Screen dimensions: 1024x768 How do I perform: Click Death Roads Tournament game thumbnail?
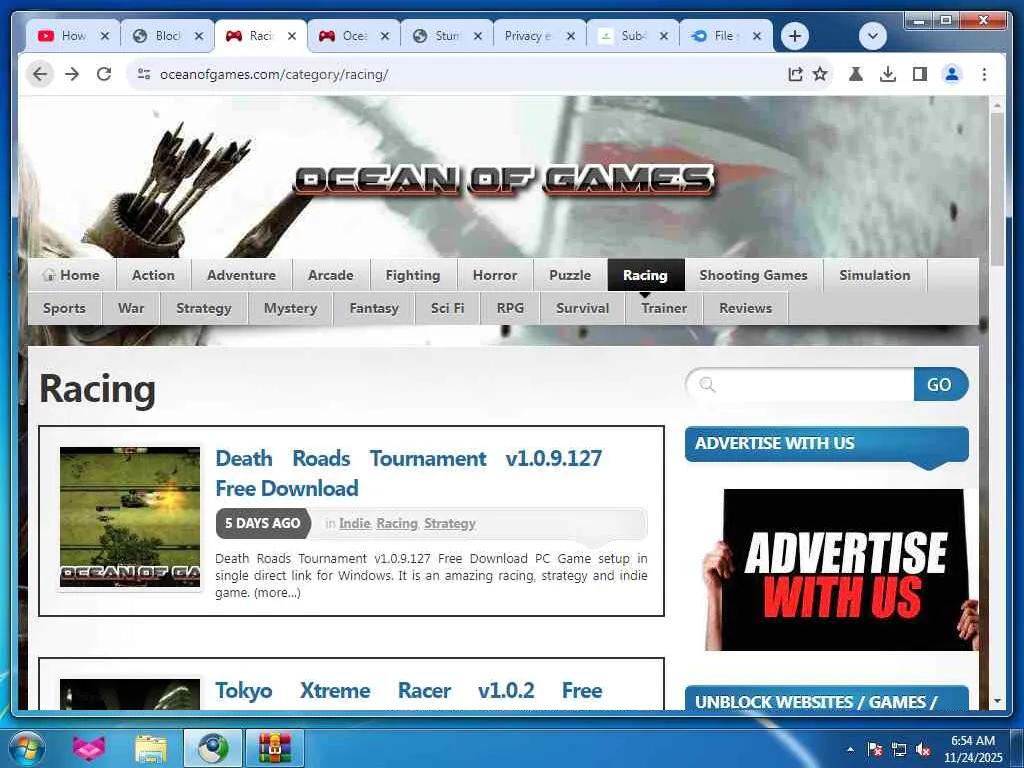130,517
